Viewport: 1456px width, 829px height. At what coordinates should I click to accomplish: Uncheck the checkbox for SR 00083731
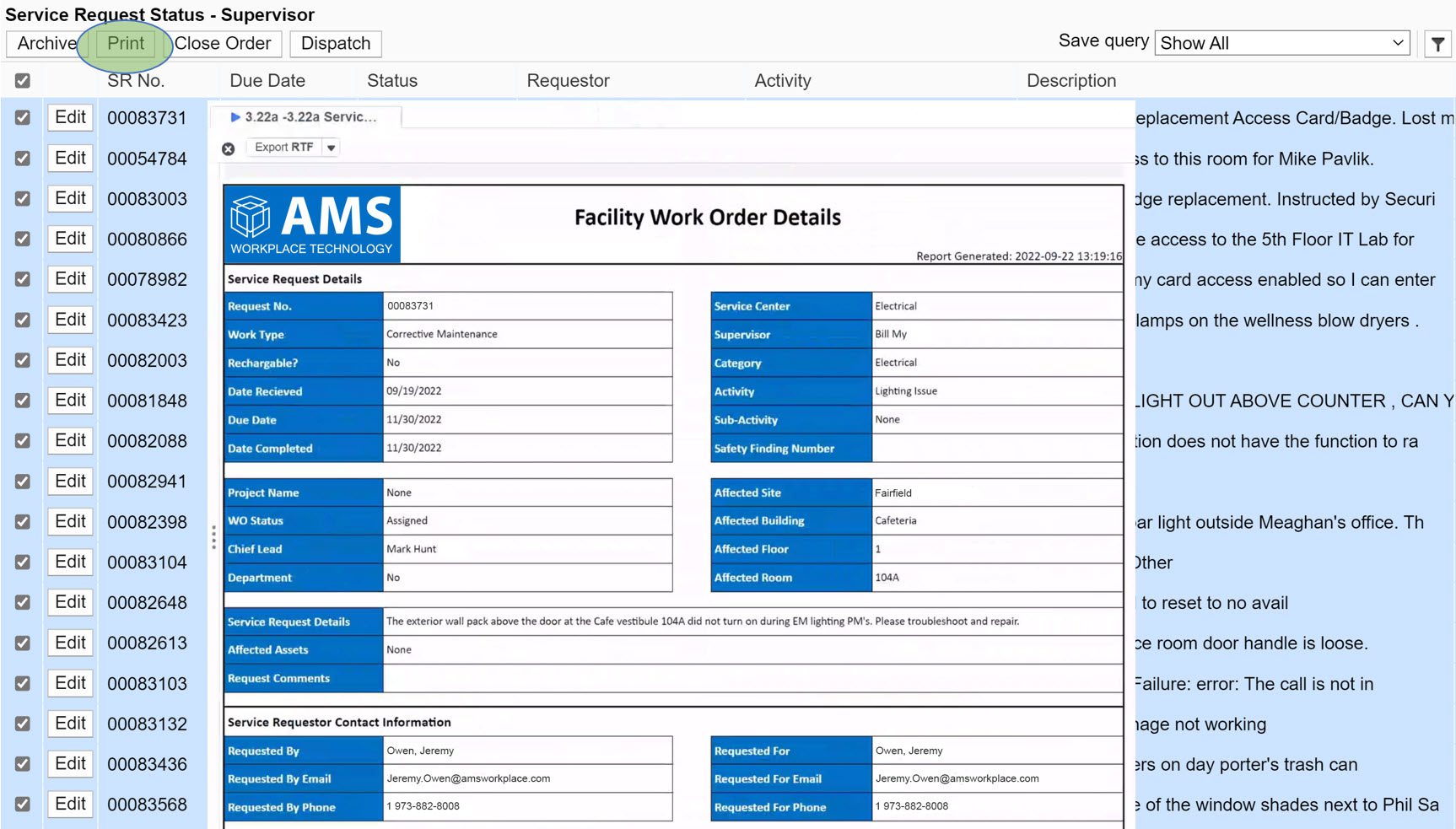23,118
